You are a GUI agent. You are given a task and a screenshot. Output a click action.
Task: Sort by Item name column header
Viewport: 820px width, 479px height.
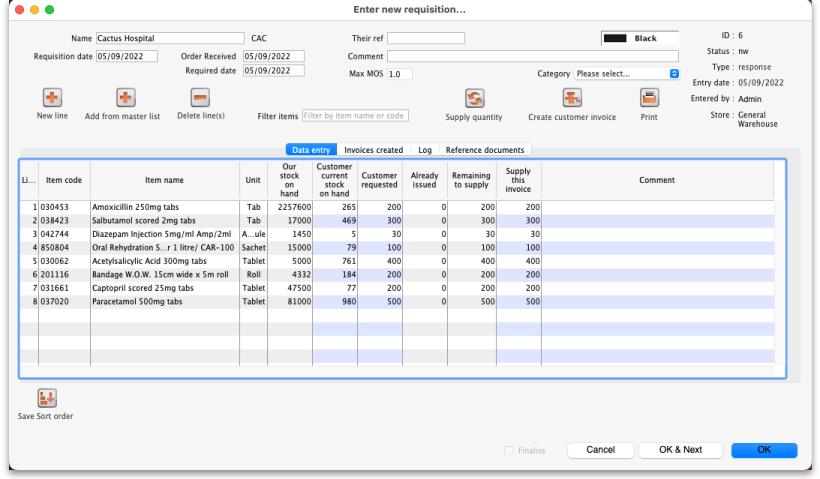[164, 181]
